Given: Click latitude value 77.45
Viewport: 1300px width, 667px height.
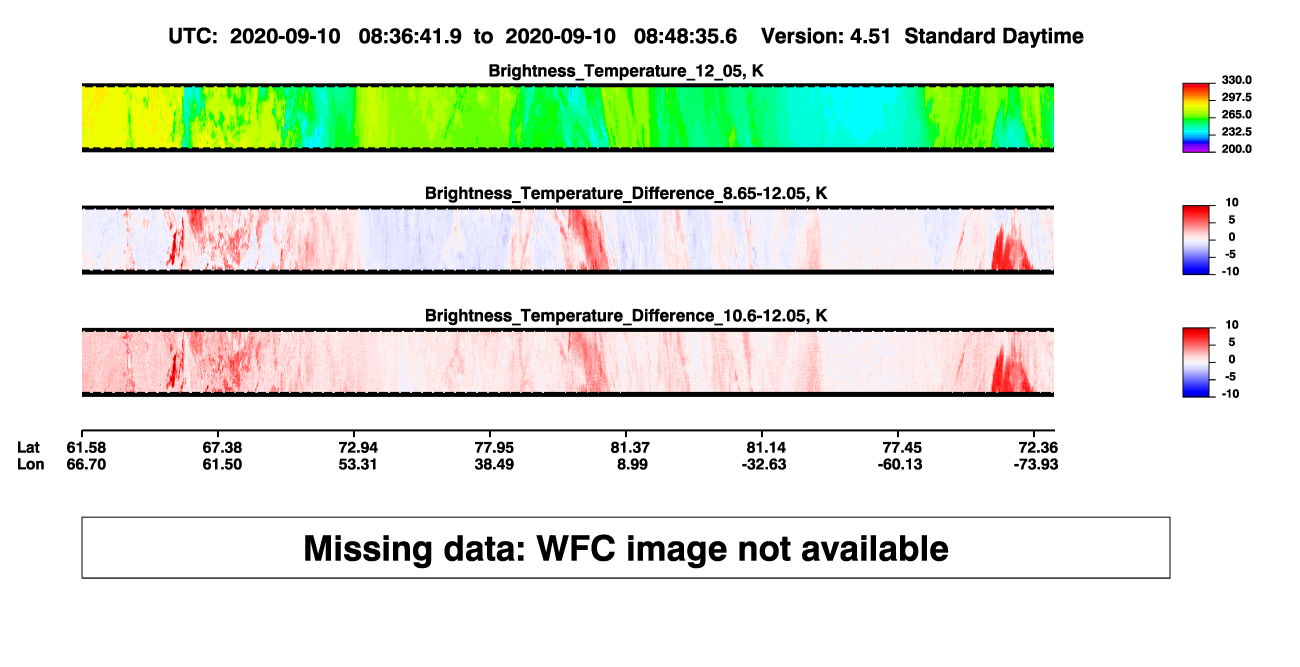Looking at the screenshot, I should tap(902, 446).
